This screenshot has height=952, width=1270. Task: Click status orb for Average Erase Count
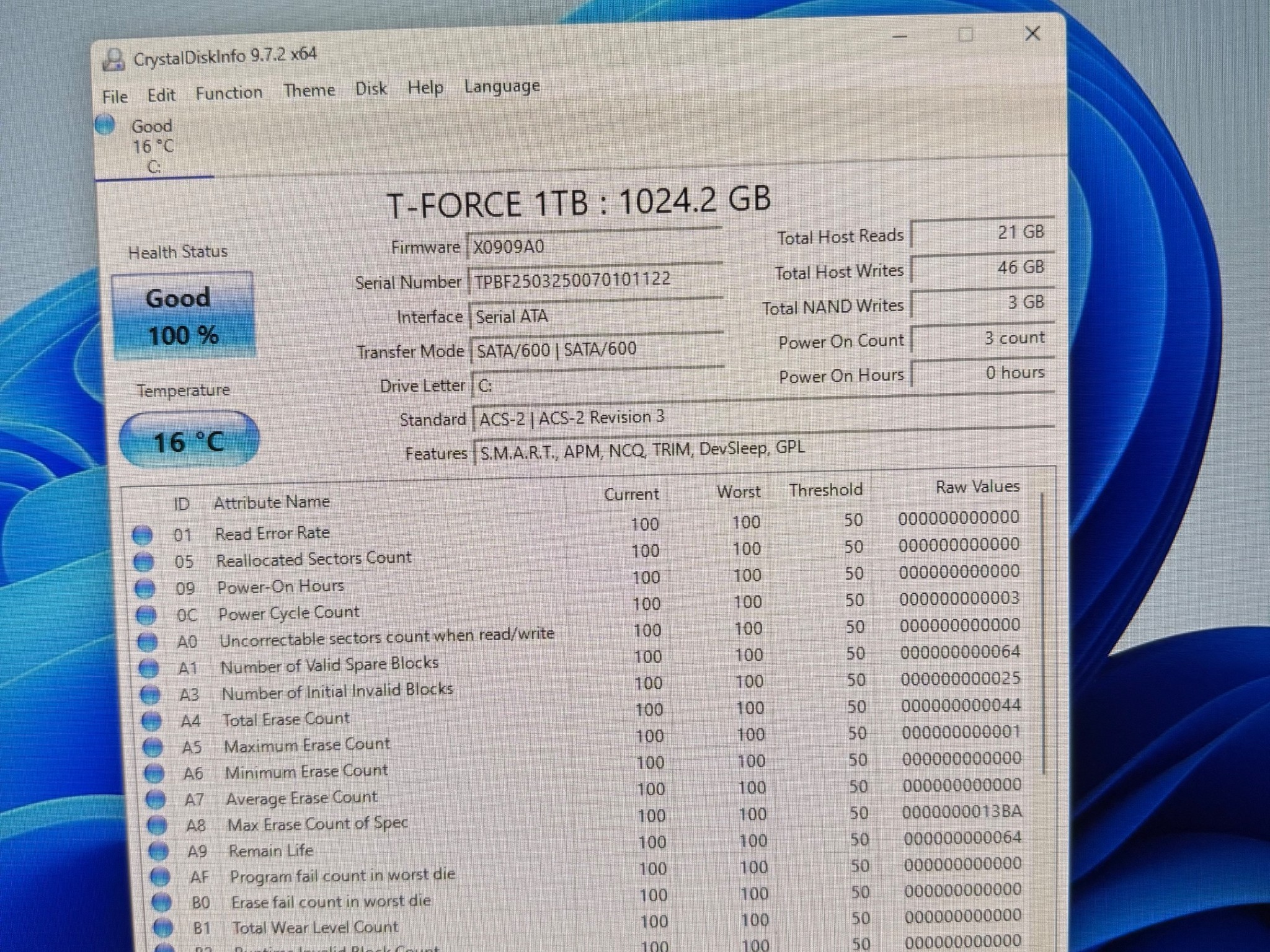click(155, 800)
